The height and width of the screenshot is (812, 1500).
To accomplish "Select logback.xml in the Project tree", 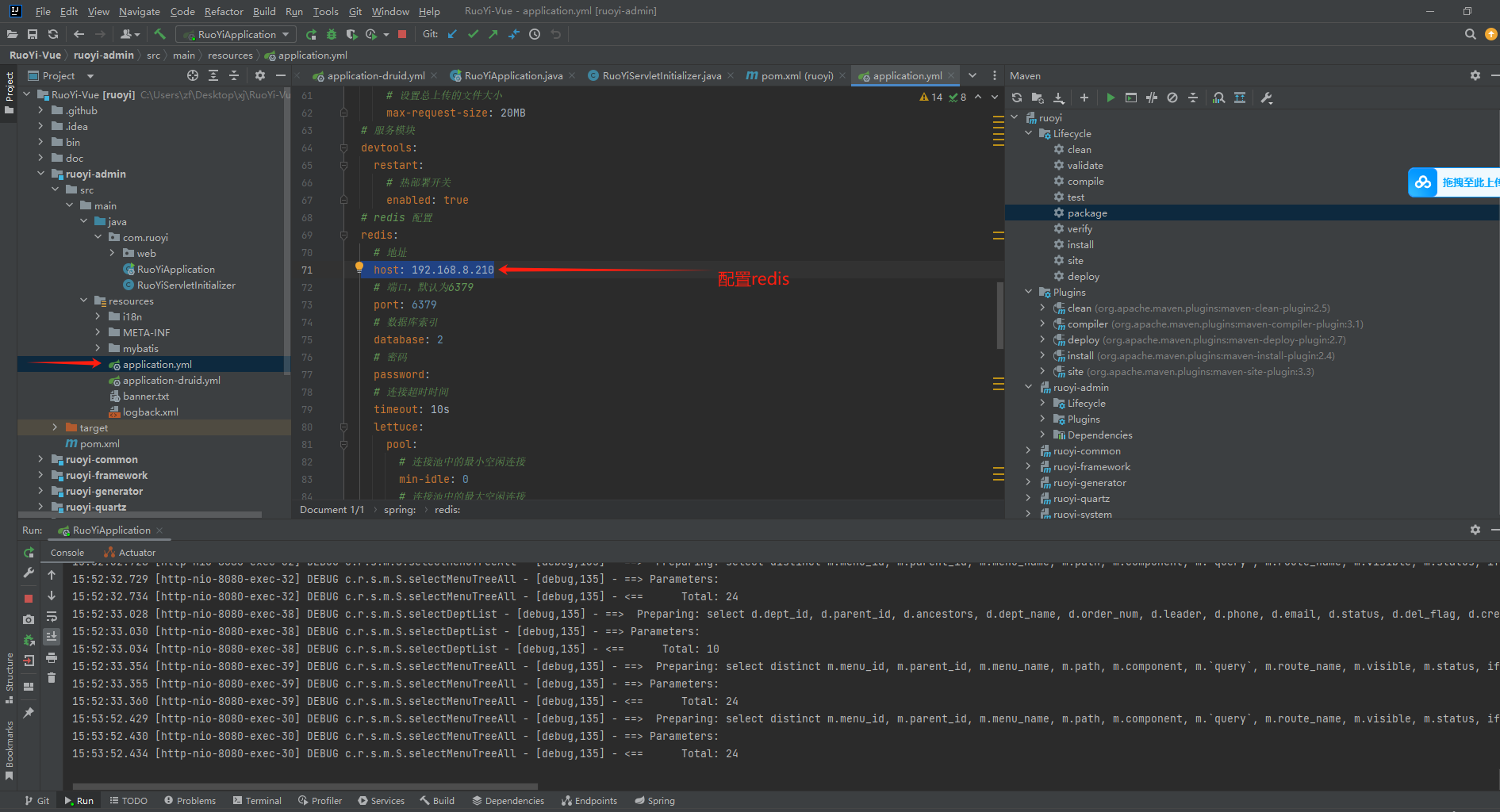I will (x=150, y=412).
